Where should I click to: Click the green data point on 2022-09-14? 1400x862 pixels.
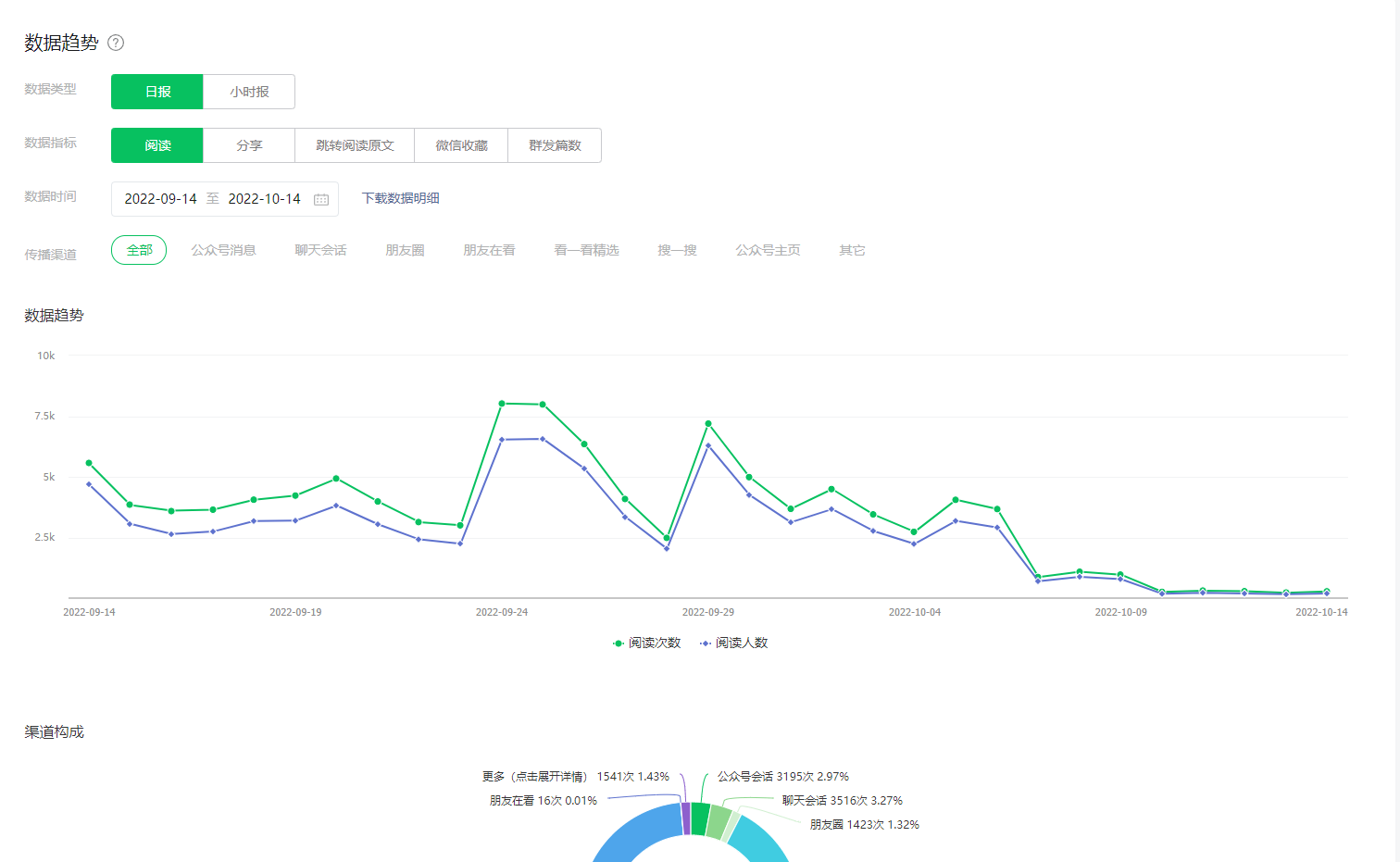tap(89, 463)
